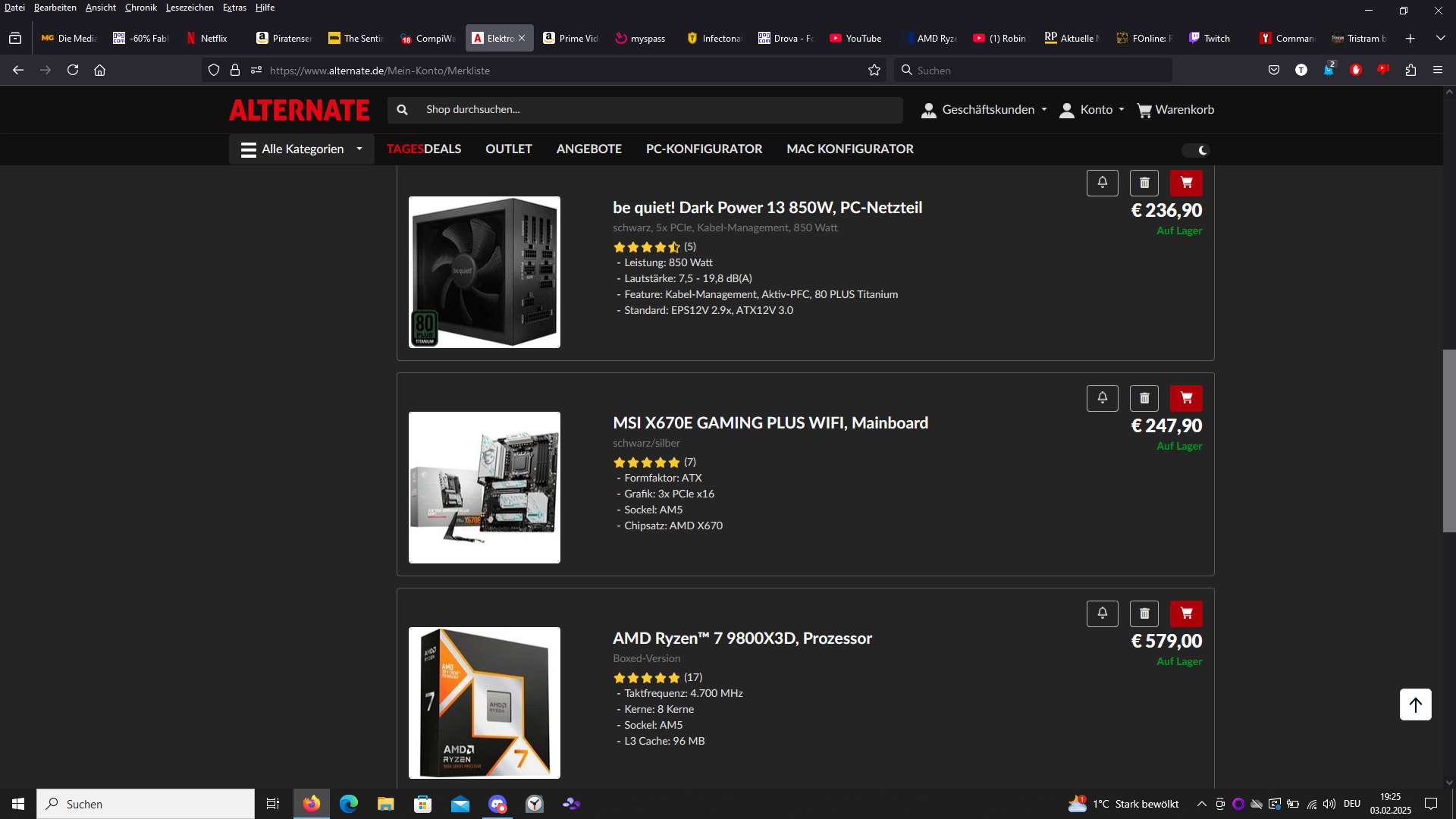Open File Explorer from taskbar

coord(386,804)
